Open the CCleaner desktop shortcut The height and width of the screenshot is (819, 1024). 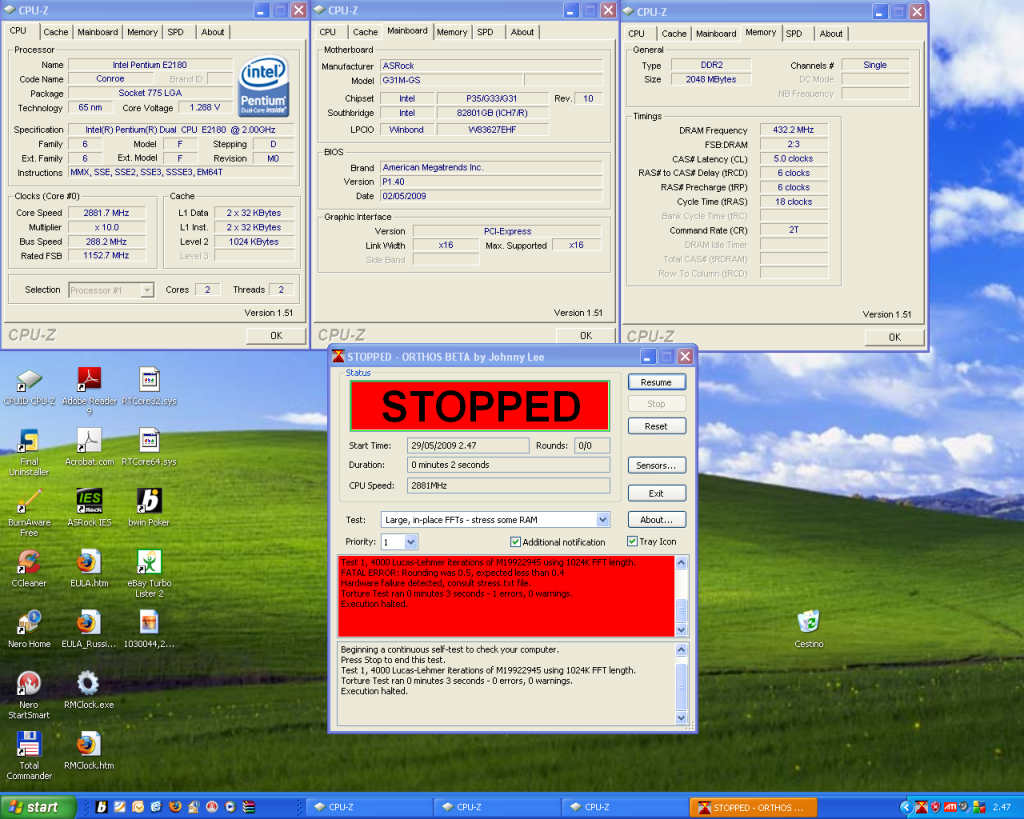click(29, 568)
